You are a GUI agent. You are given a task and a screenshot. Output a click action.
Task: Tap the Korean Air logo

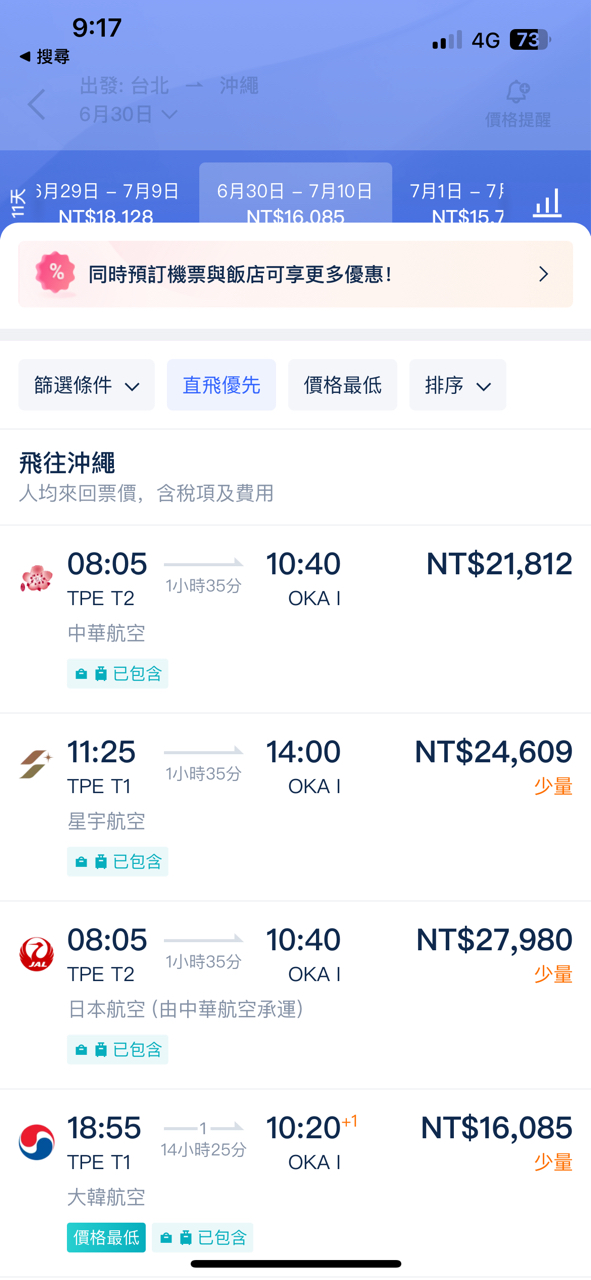tap(37, 1142)
